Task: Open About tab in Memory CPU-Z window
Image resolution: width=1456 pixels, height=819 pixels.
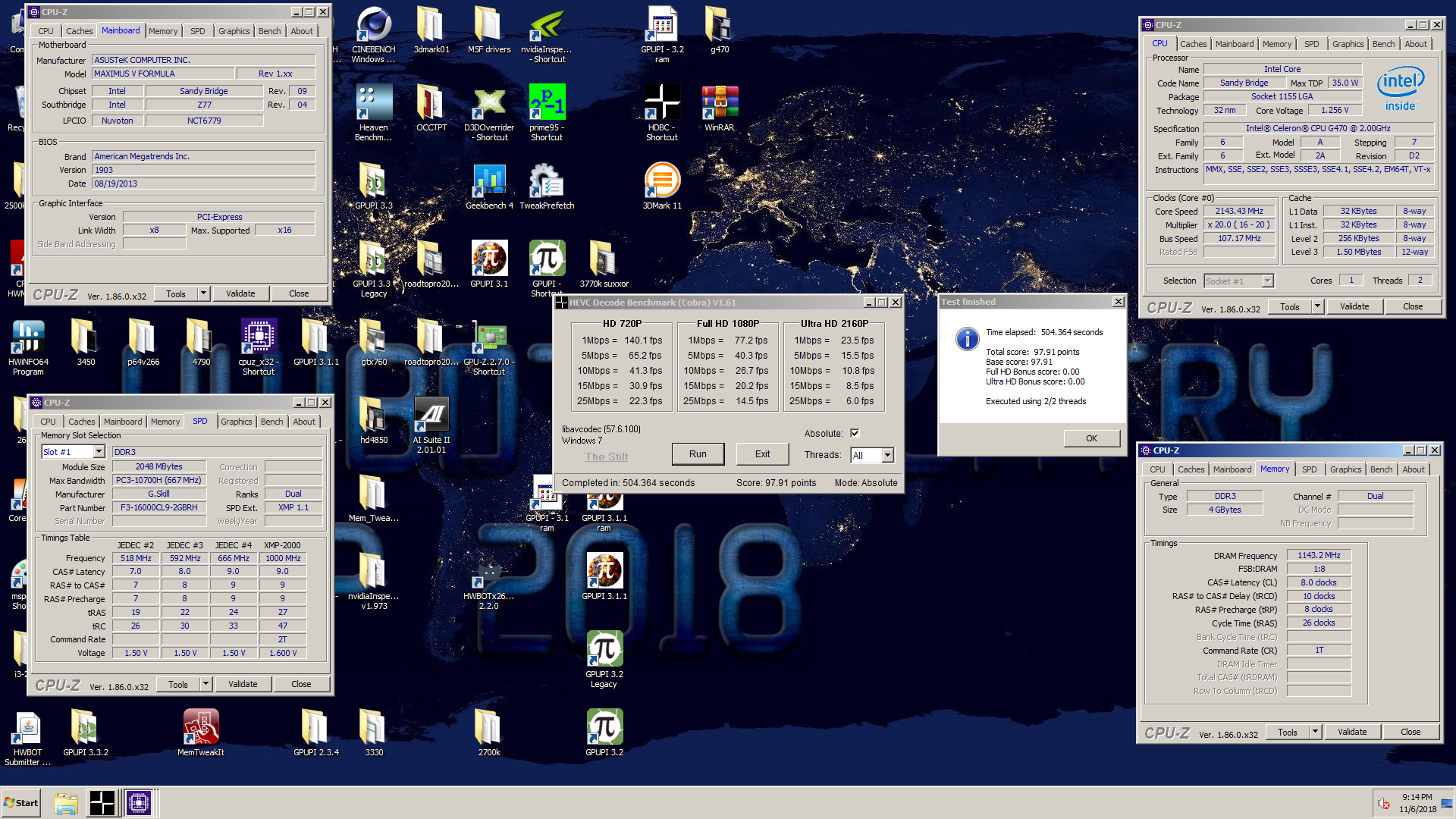Action: click(1414, 469)
